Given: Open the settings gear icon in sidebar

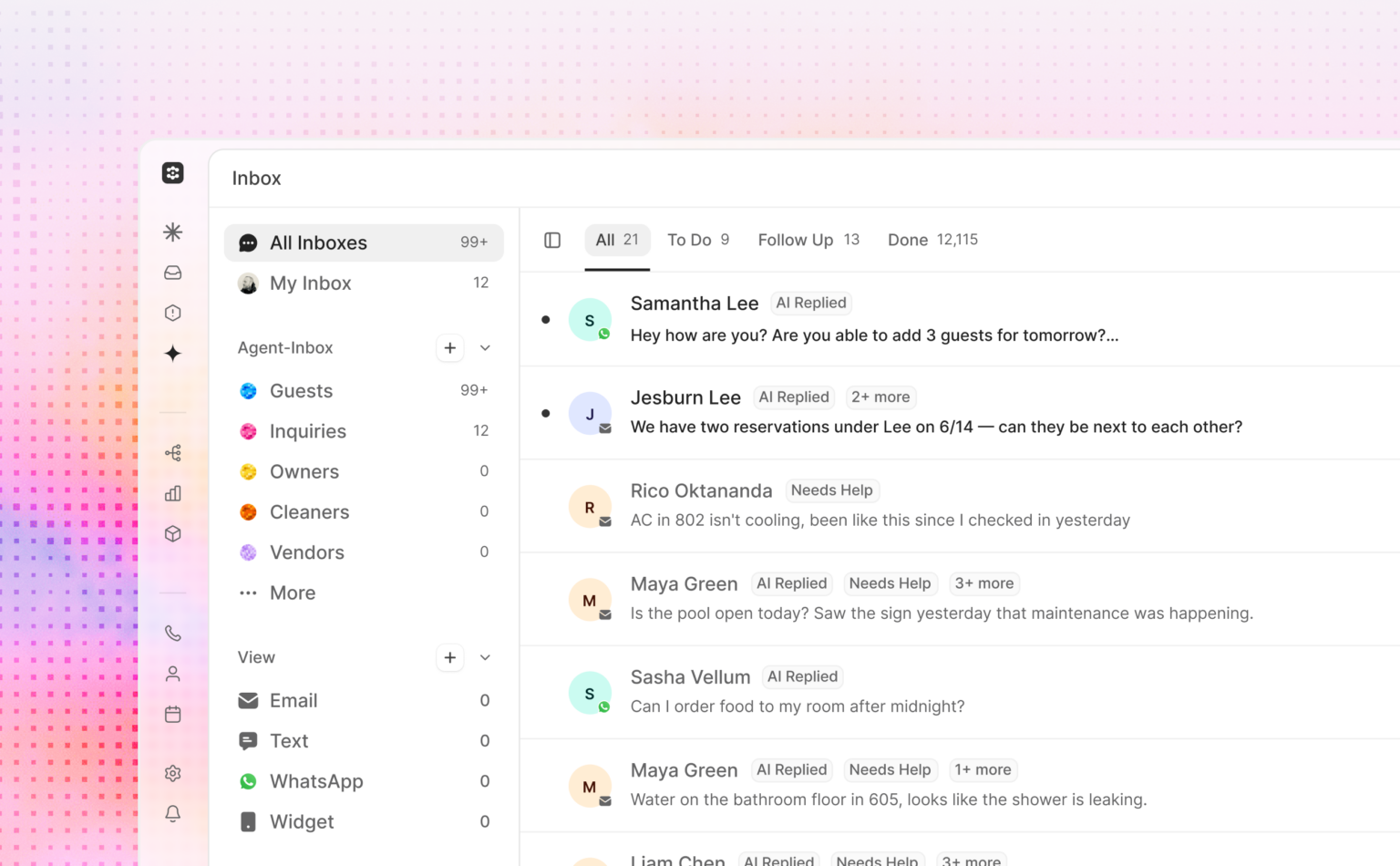Looking at the screenshot, I should coord(172,773).
